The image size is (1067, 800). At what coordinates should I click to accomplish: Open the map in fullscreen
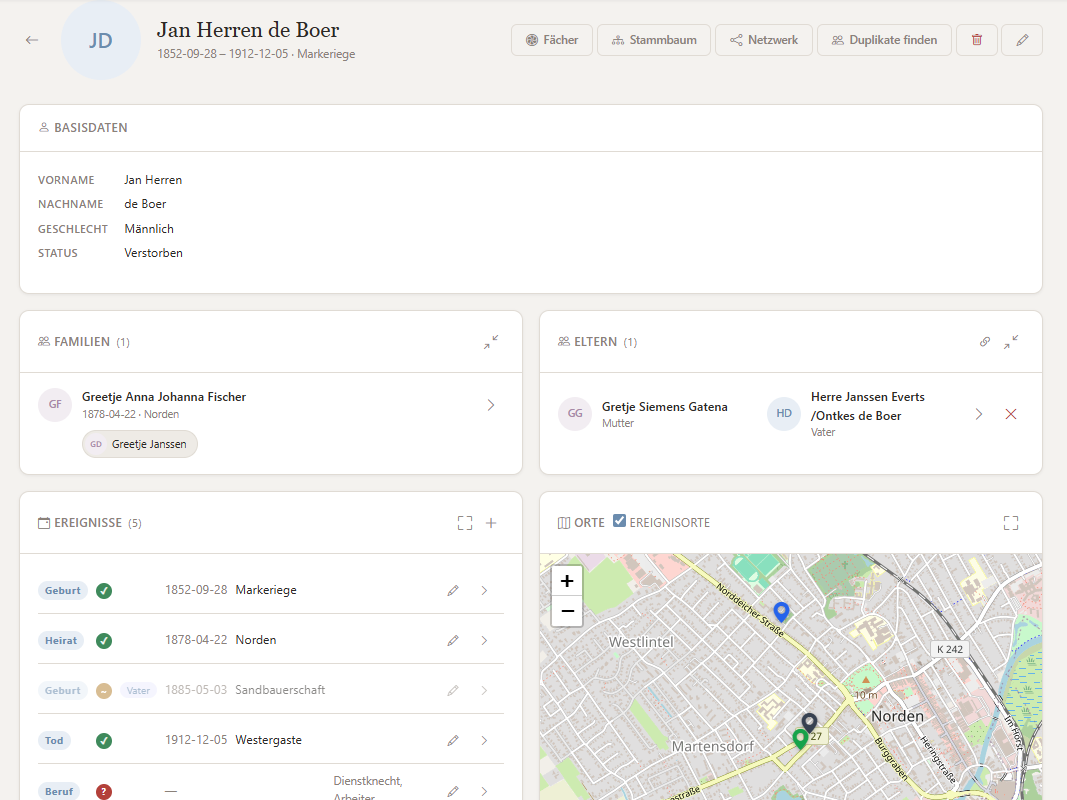click(x=1011, y=523)
